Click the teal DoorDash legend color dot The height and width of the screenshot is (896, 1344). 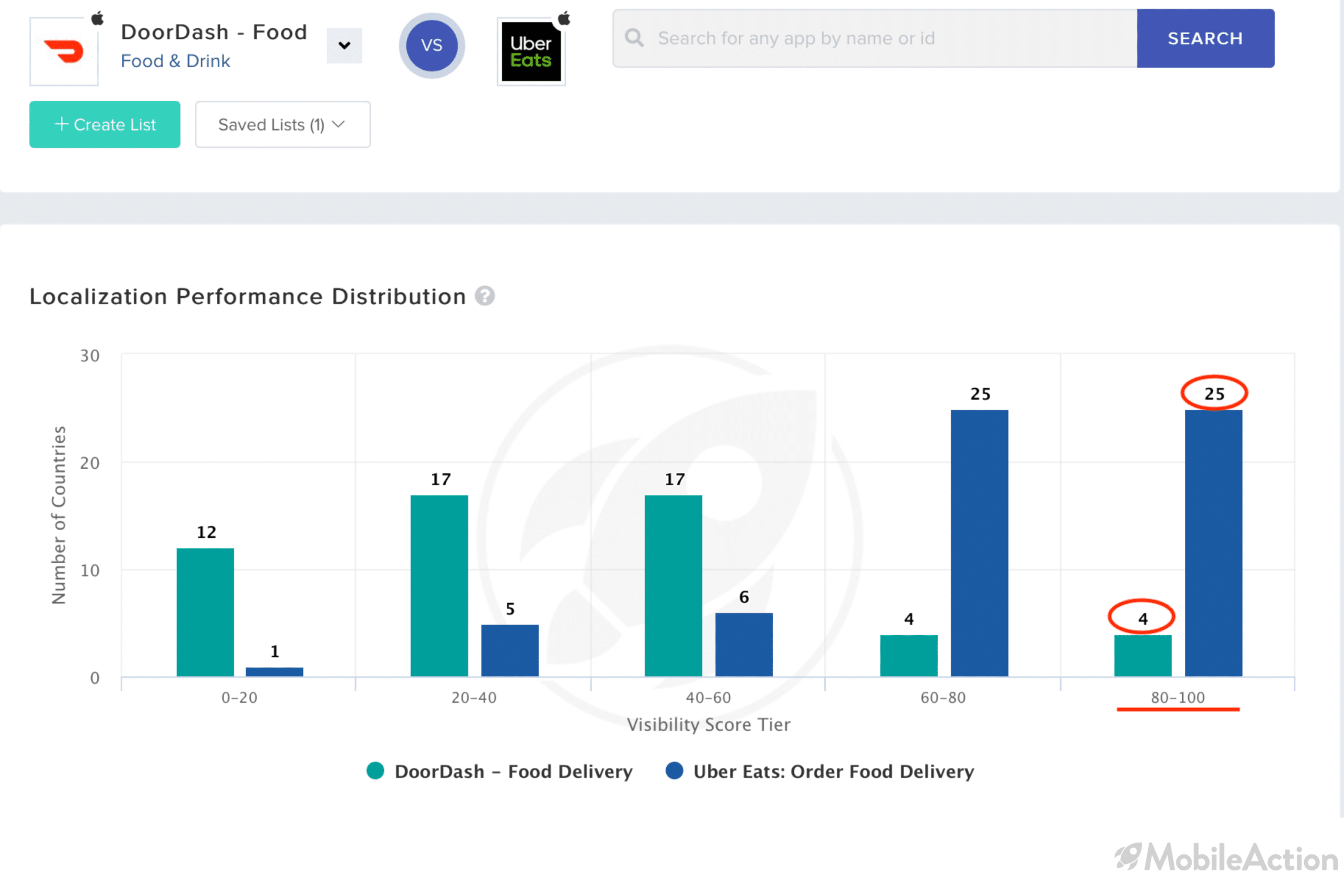tap(375, 770)
